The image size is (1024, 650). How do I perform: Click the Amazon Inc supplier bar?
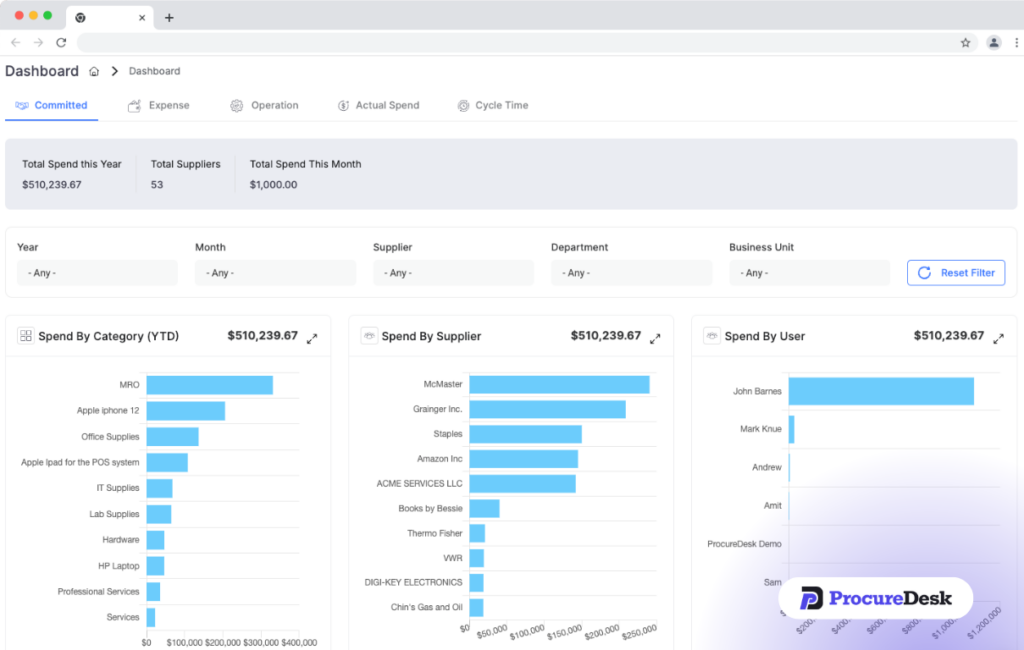pyautogui.click(x=524, y=459)
